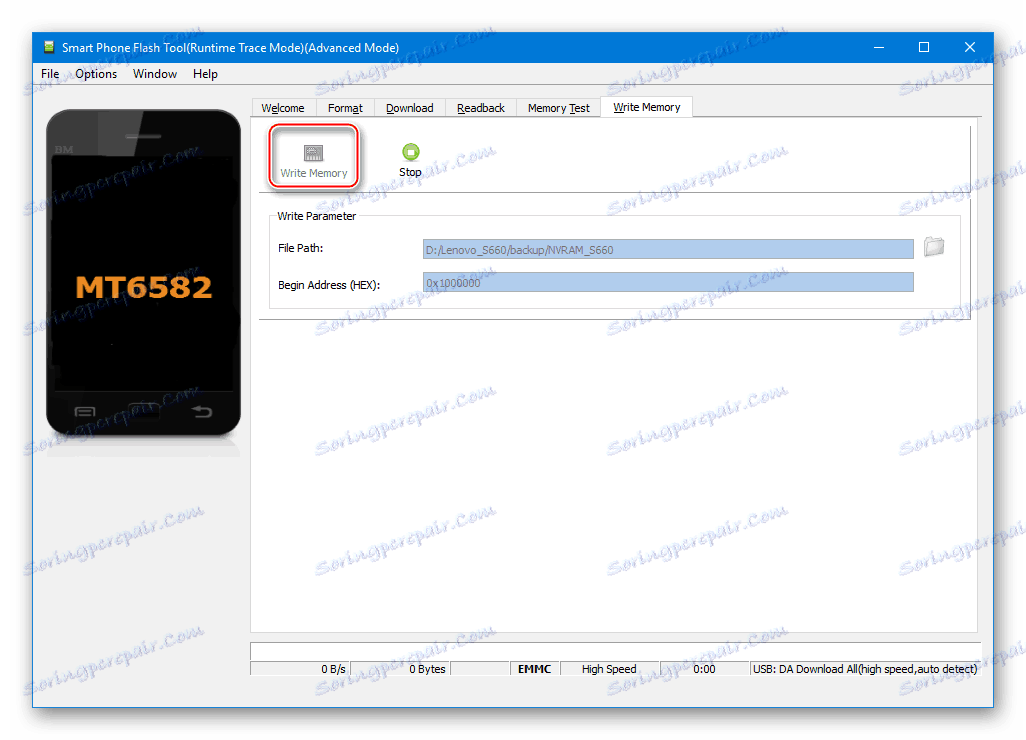Click the USB DA Download All status entry
The image size is (1026, 740).
pyautogui.click(x=864, y=669)
